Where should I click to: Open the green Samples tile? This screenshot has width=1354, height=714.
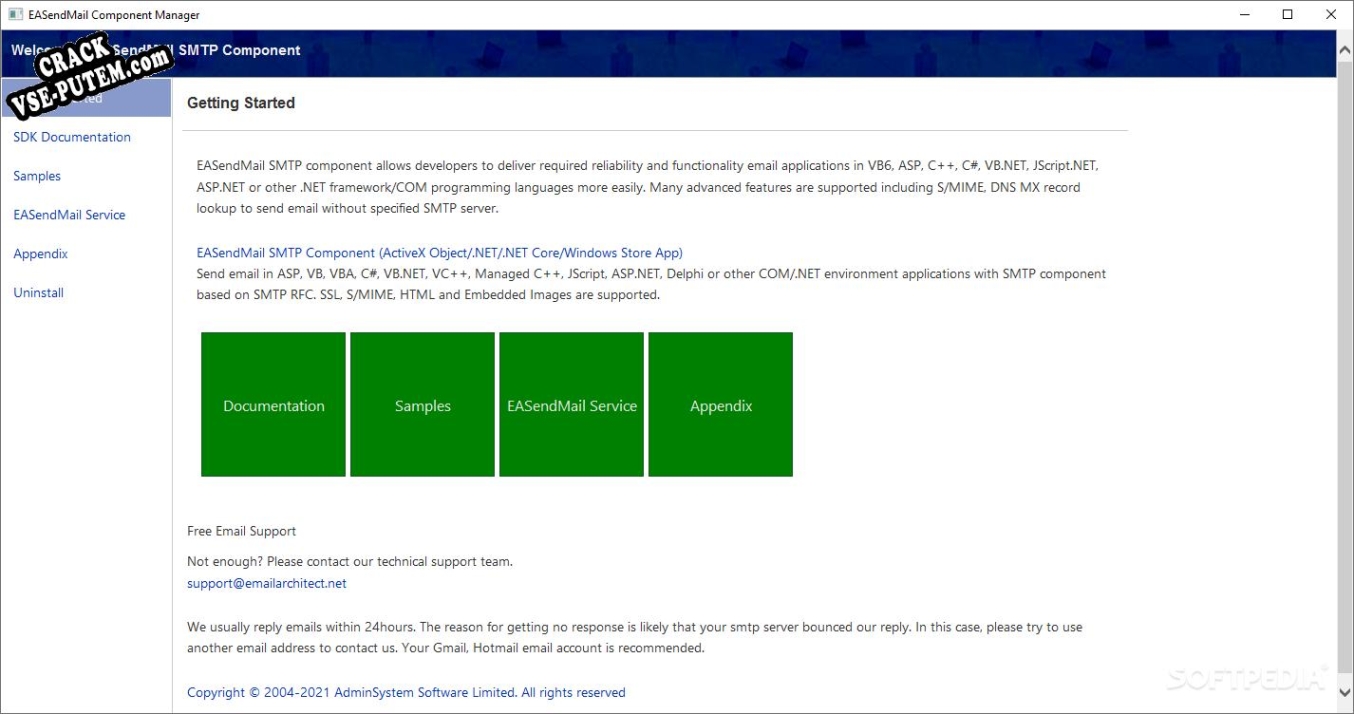(422, 405)
